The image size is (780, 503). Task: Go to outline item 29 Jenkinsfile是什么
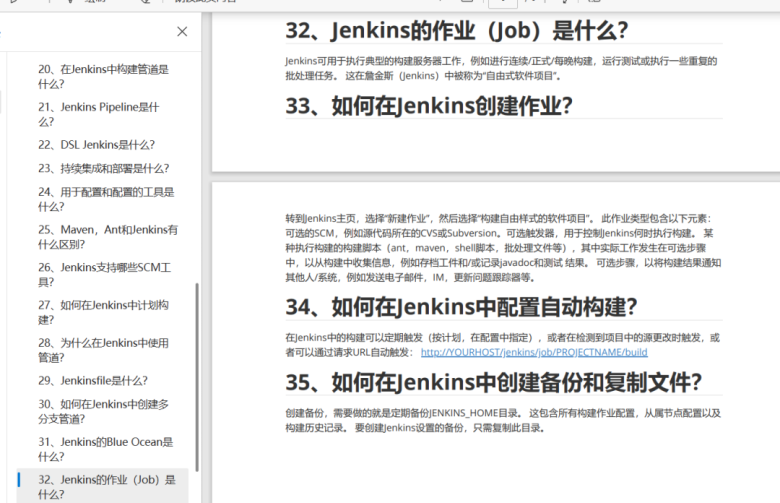(93, 381)
